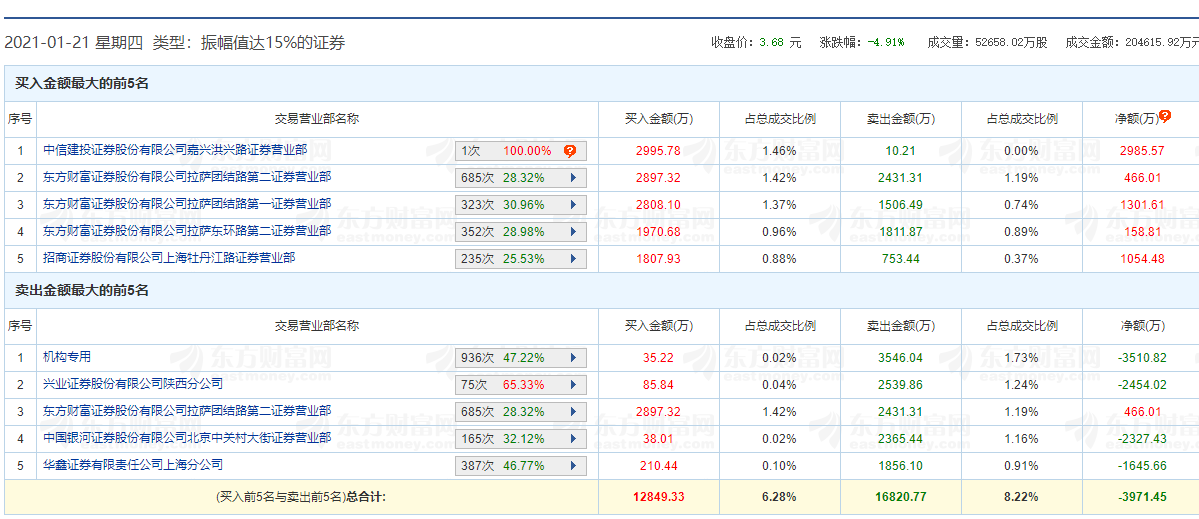Open the 机构专用 seat link
The image size is (1199, 519).
[x=67, y=357]
